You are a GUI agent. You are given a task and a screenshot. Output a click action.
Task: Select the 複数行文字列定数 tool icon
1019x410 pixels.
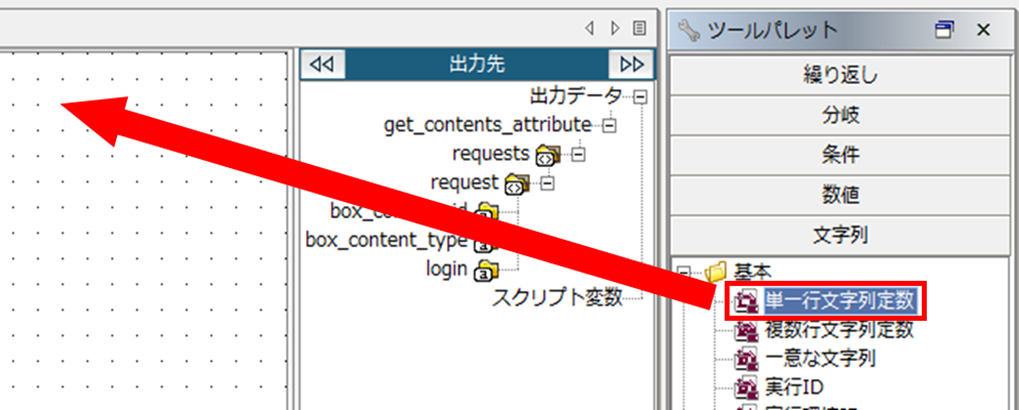point(747,329)
